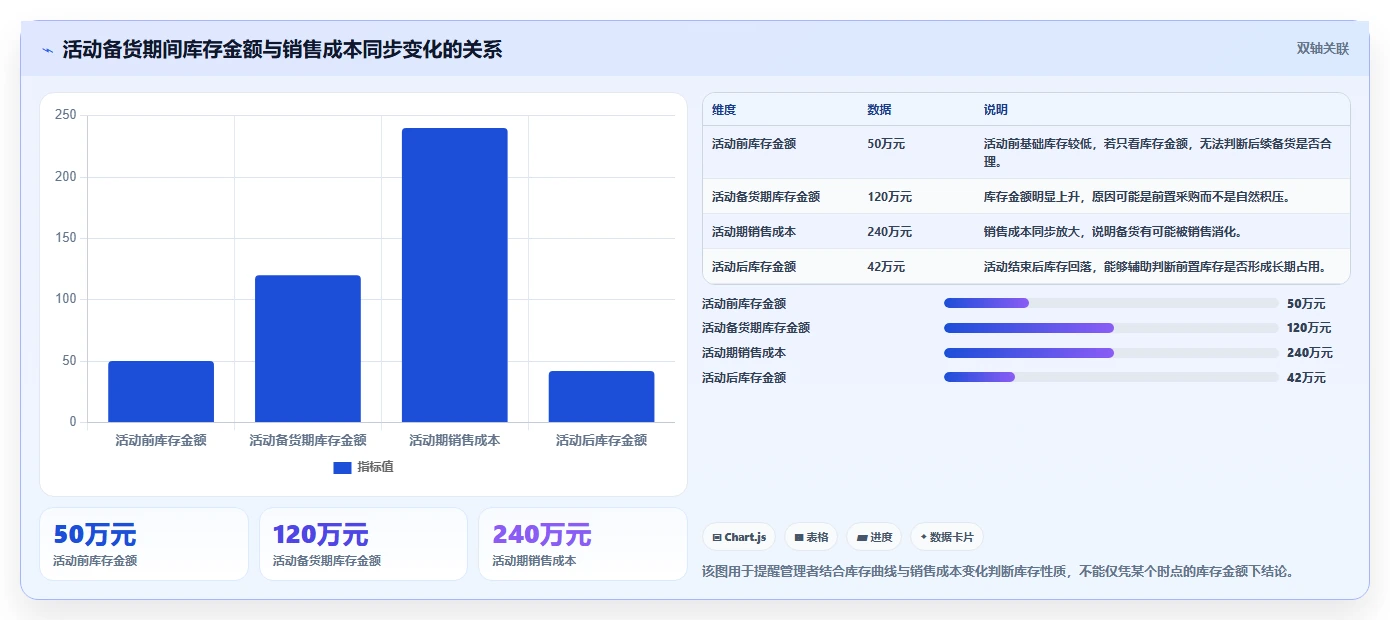Click the 活动备货期库存金额 bar in the chart
The width and height of the screenshot is (1390, 620).
pos(308,348)
